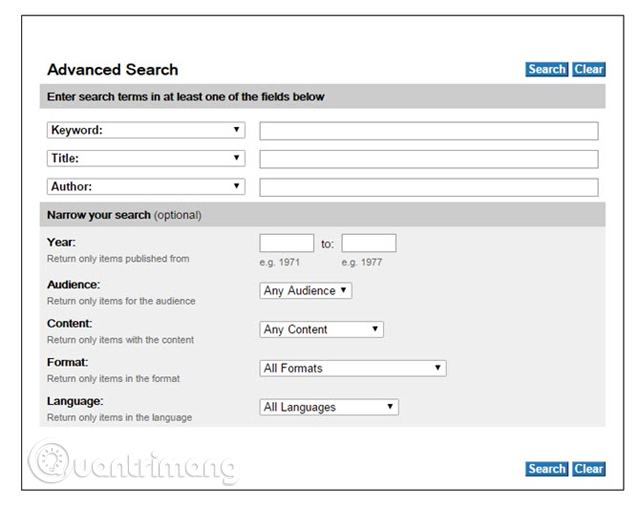Click the Format label text
Image resolution: width=640 pixels, height=509 pixels.
(68, 362)
